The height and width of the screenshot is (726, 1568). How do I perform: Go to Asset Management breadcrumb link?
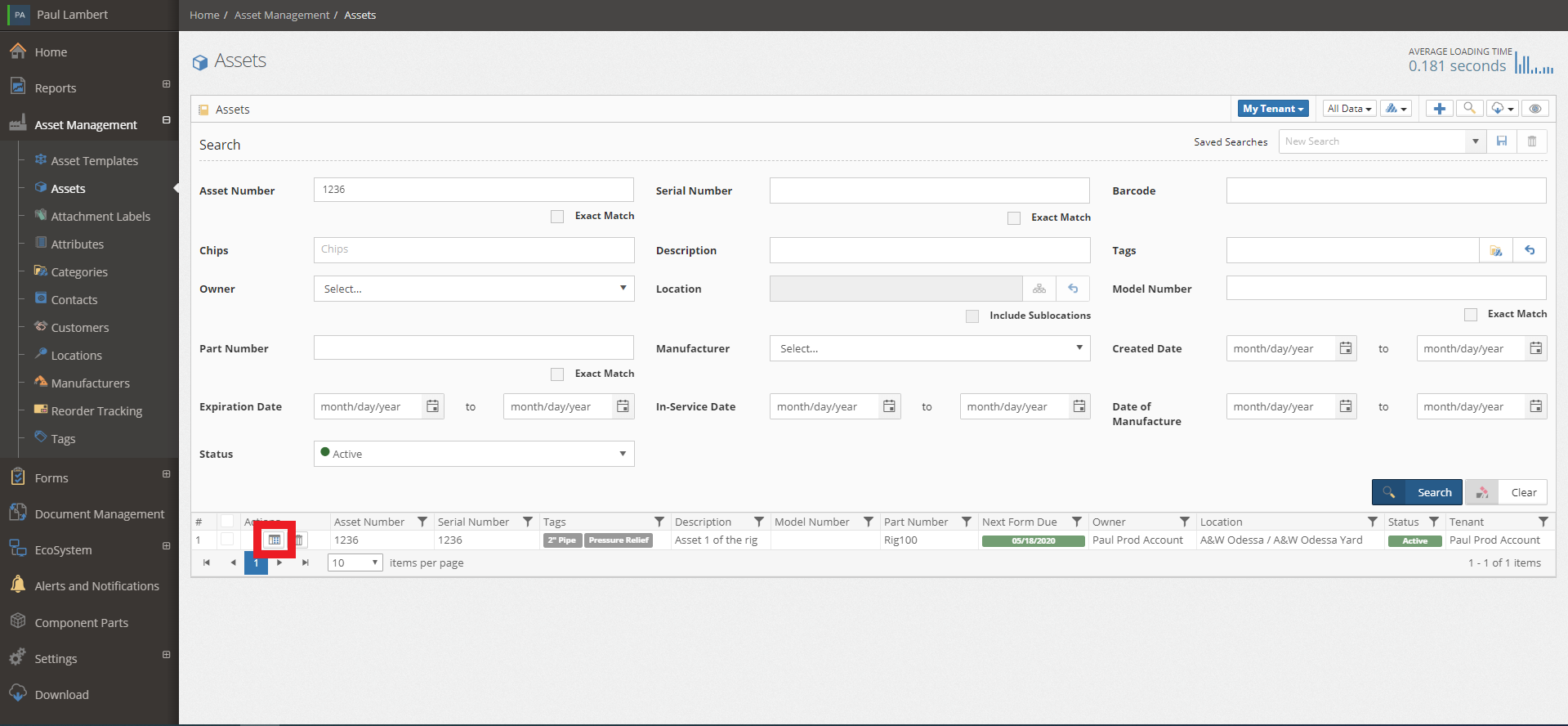click(x=282, y=16)
